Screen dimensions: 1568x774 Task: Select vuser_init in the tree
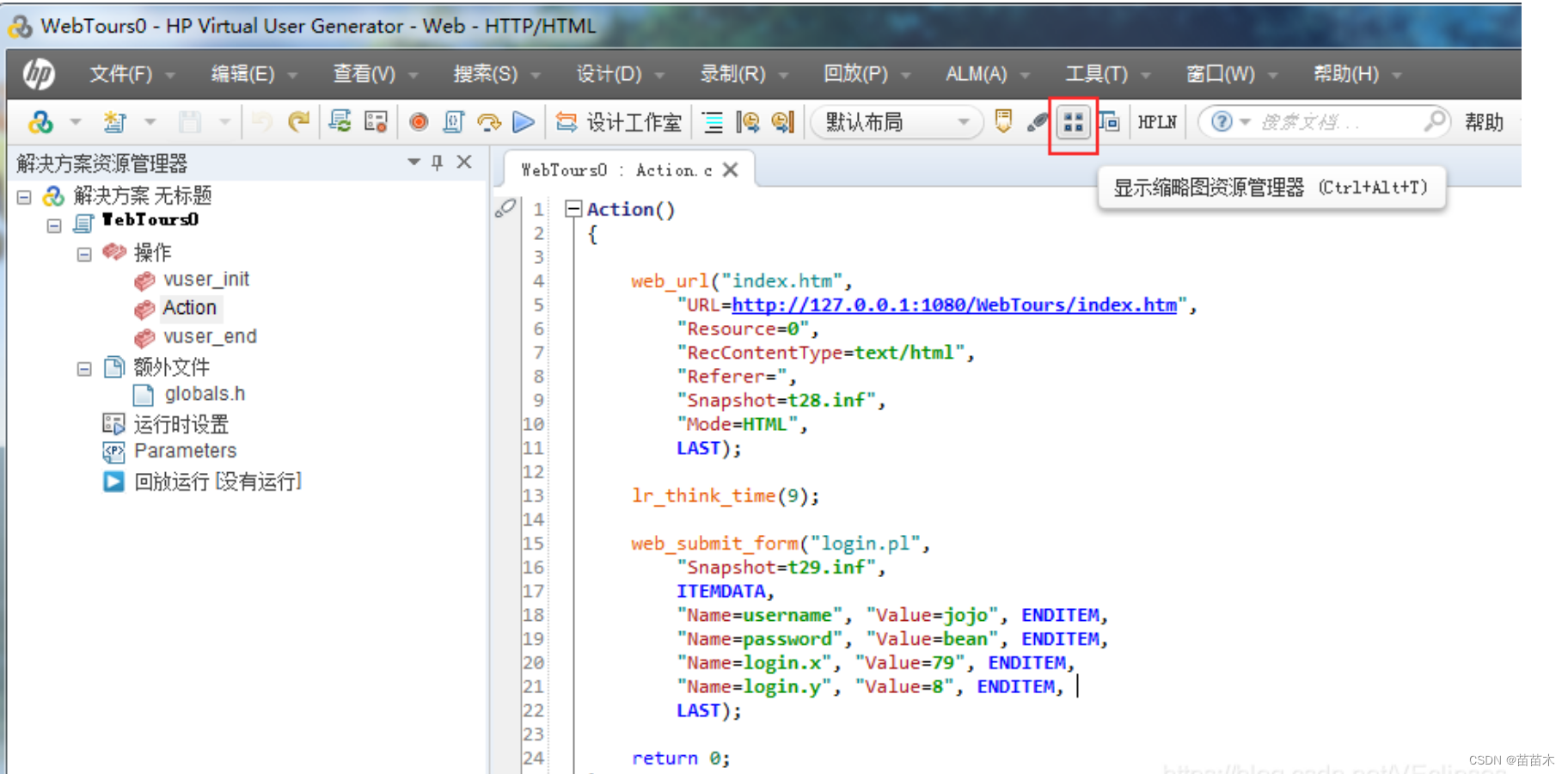(x=205, y=279)
